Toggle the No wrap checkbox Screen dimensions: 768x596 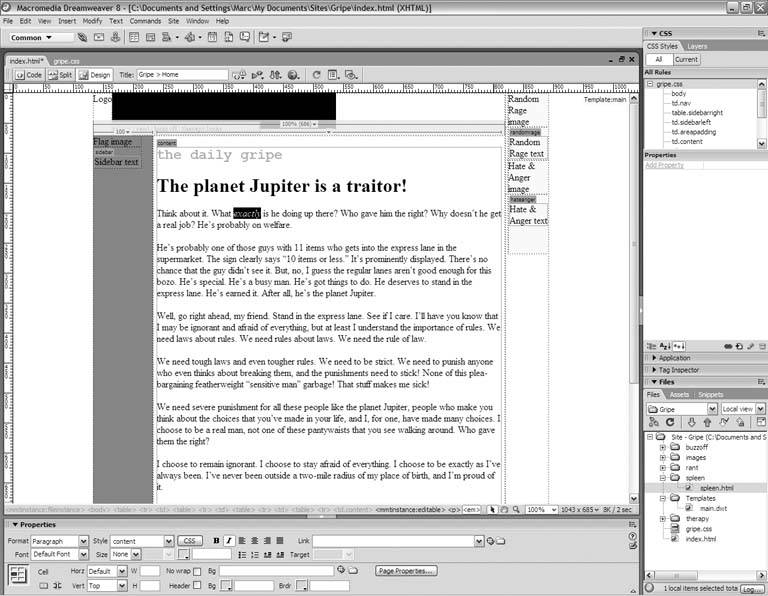(x=197, y=571)
